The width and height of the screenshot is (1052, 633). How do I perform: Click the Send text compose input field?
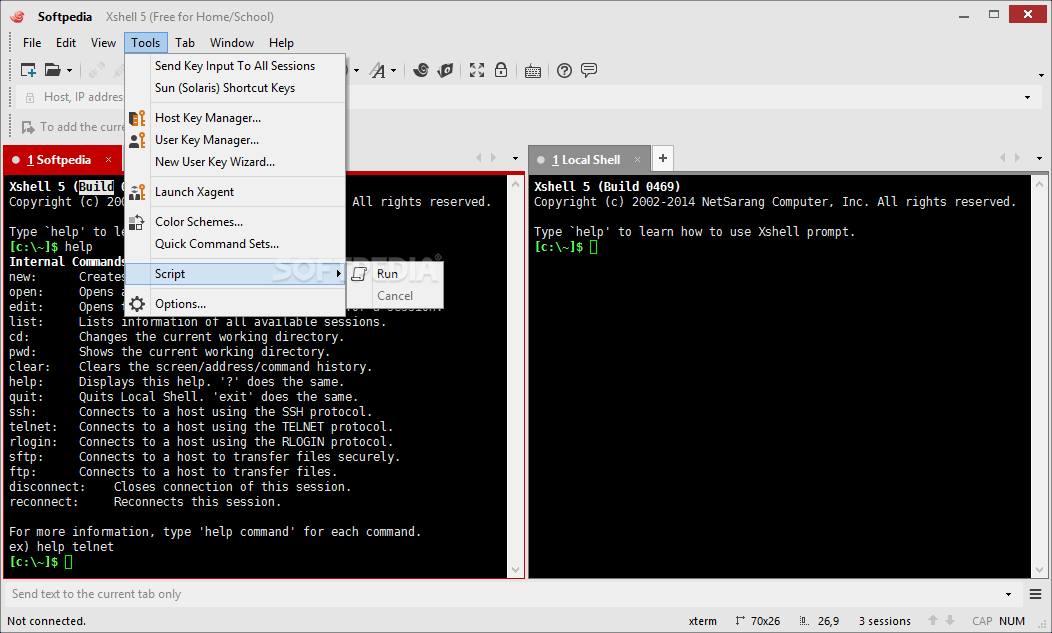503,594
